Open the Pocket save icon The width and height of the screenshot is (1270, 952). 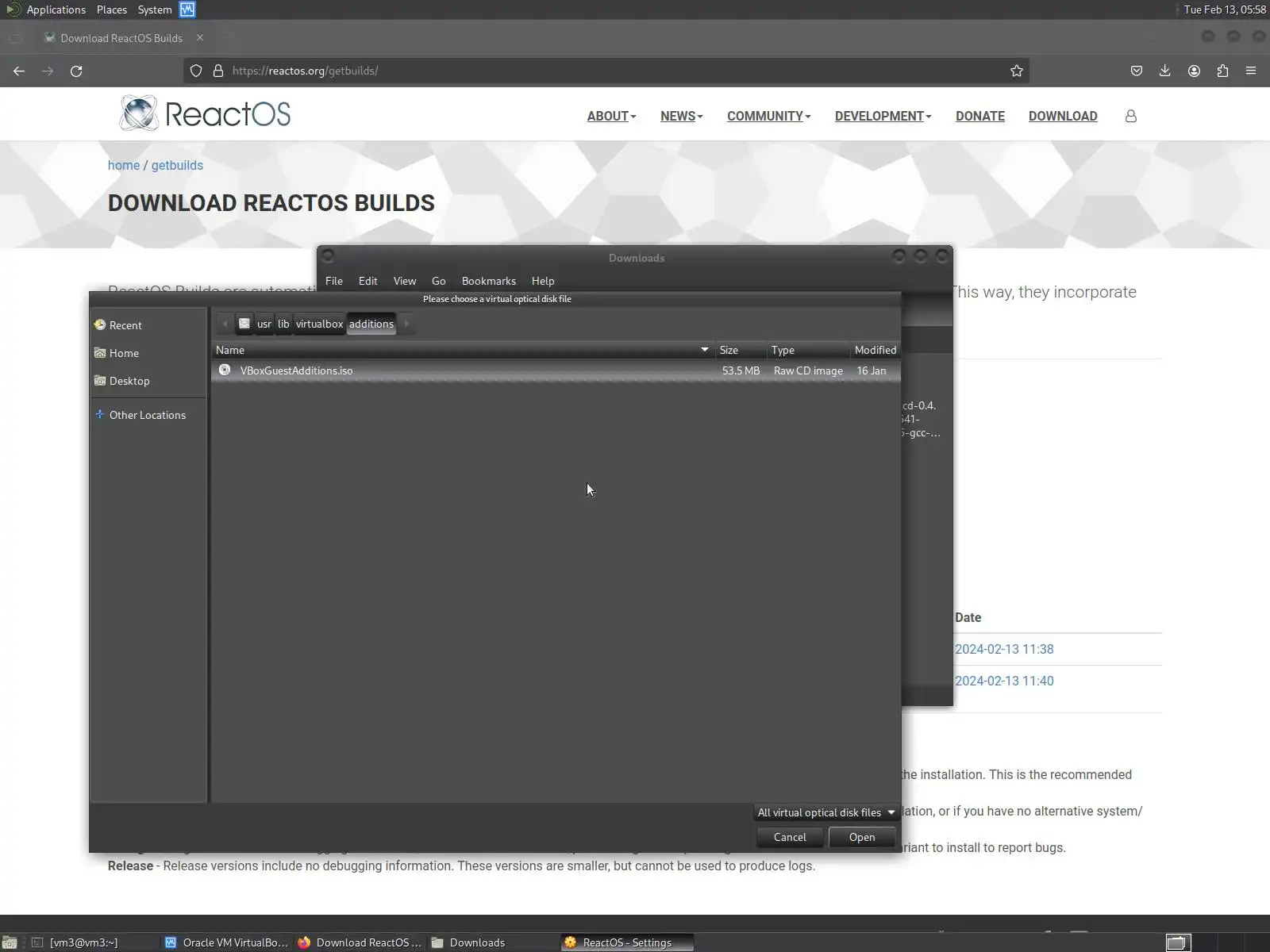pos(1137,71)
